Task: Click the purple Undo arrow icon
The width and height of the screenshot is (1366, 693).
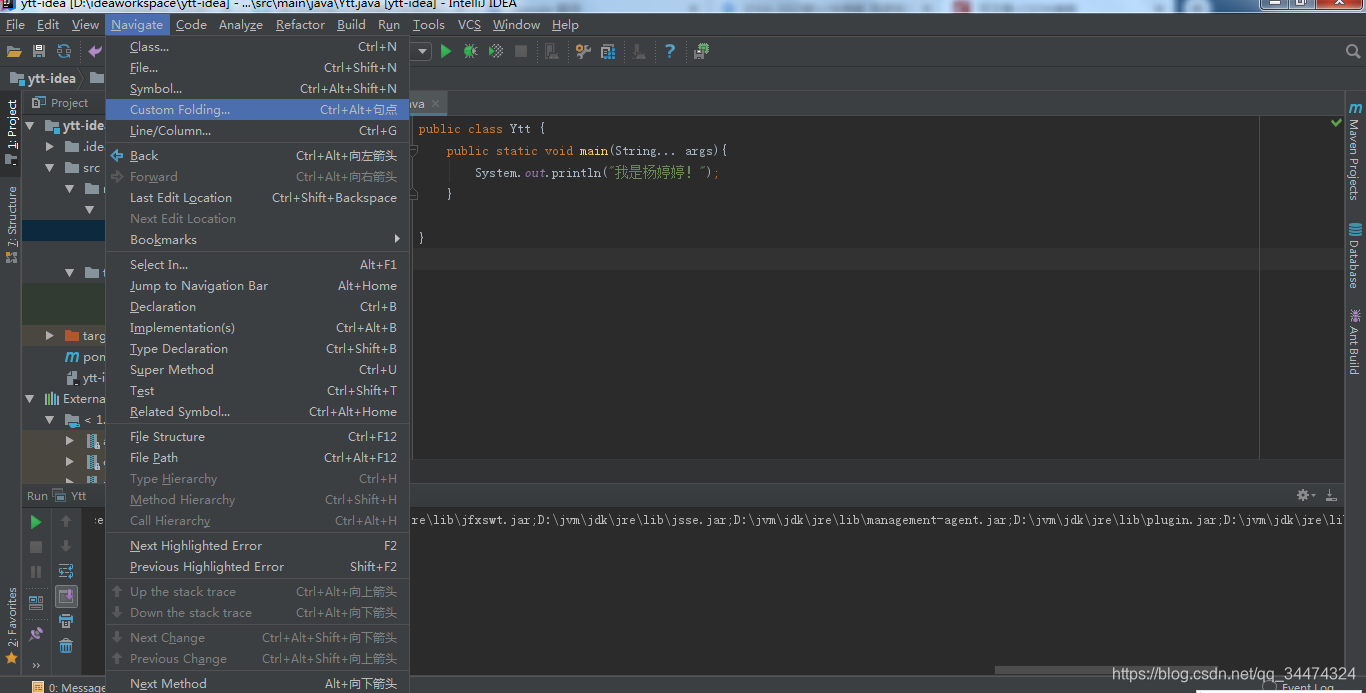Action: click(x=94, y=51)
